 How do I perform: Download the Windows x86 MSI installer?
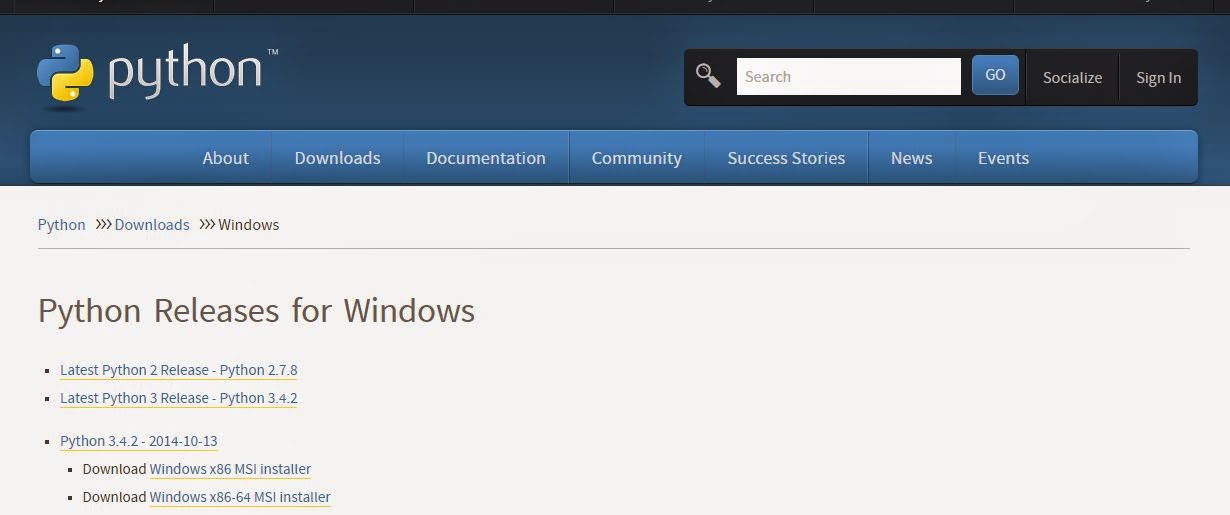point(230,469)
